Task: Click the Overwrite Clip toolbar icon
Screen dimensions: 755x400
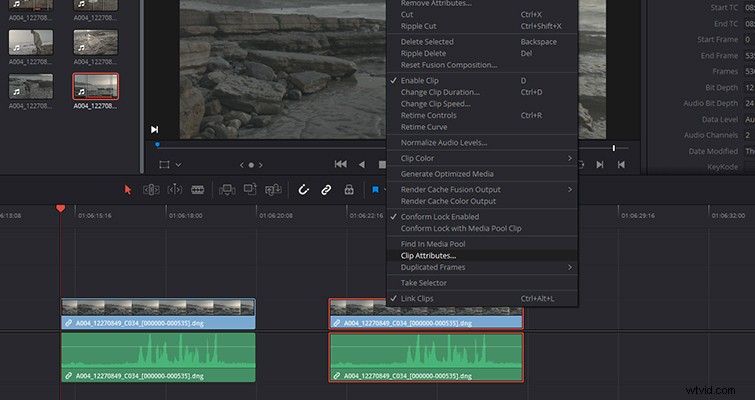Action: (x=250, y=190)
